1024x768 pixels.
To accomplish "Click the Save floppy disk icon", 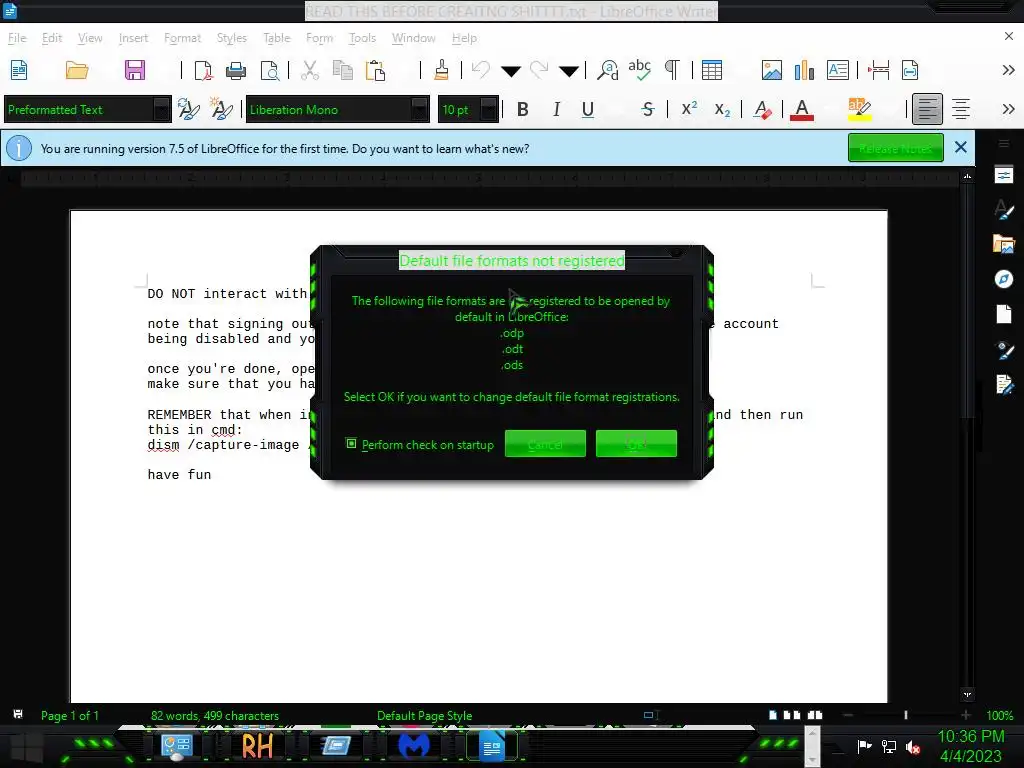I will (135, 70).
